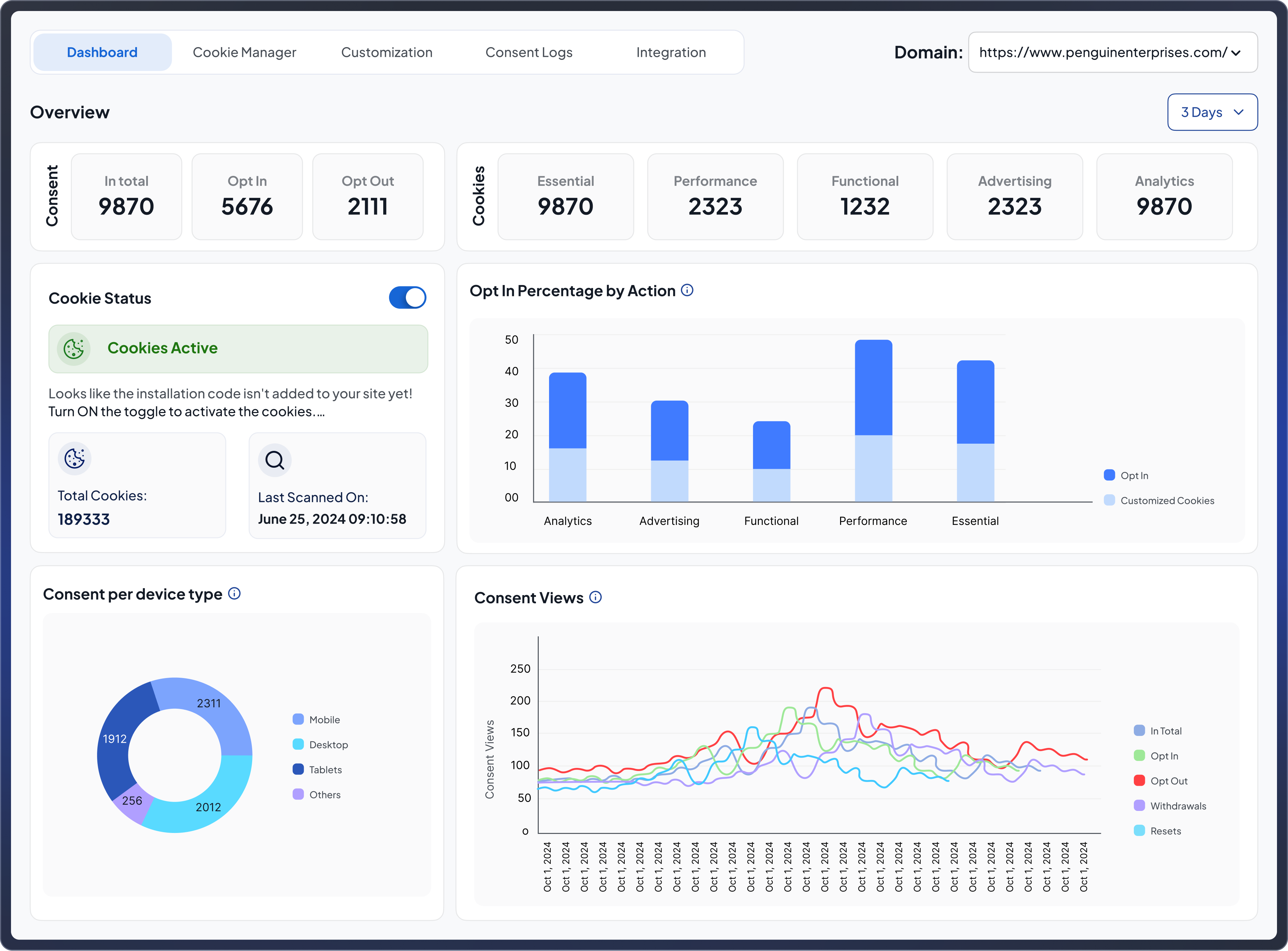Select the Opt Out consent card

368,196
